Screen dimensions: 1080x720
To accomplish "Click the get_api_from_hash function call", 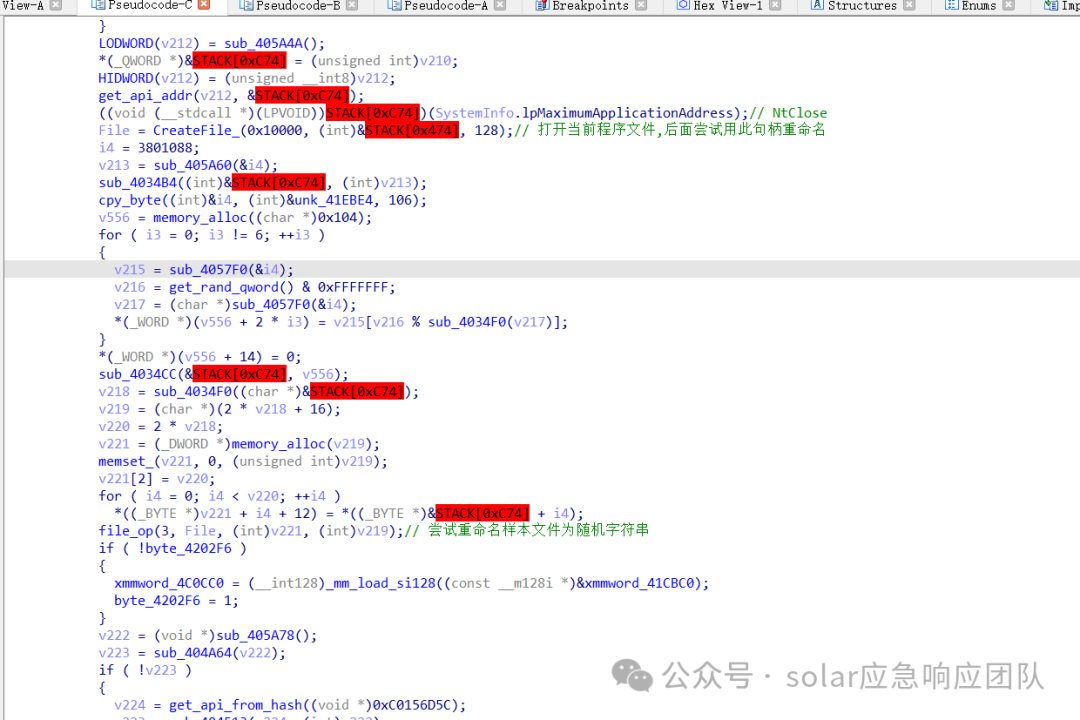I will click(x=236, y=706).
